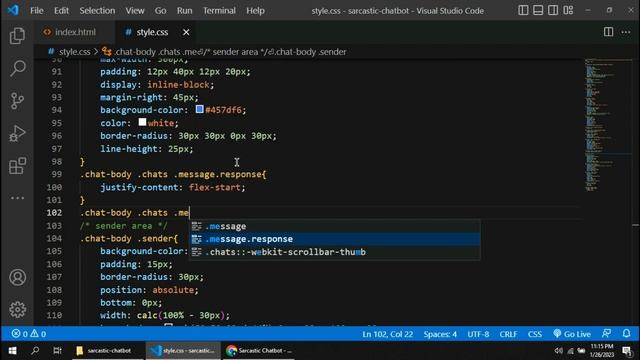Click line number 99 in the gutter
Viewport: 640px width, 360px height.
tap(56, 174)
